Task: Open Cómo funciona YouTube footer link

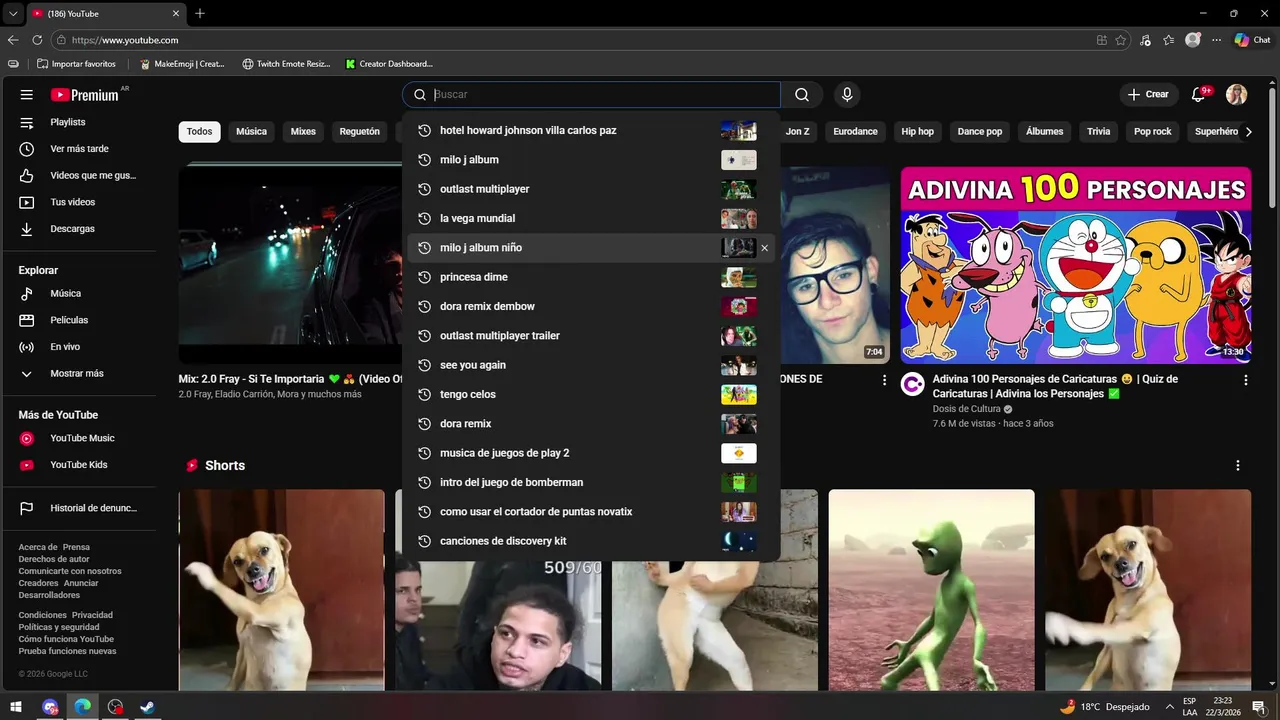Action: [x=66, y=639]
